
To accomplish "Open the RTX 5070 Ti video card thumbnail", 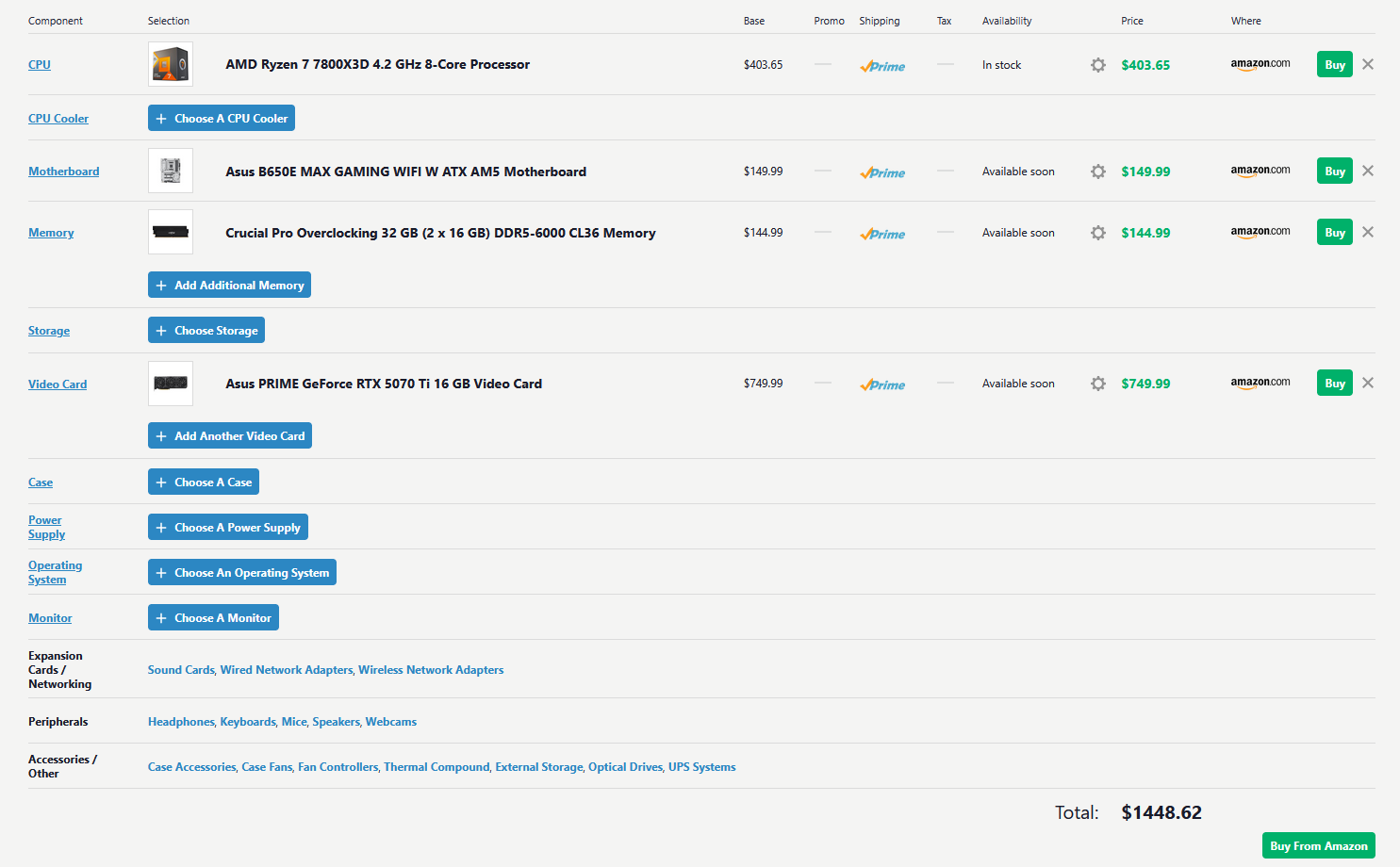I will tap(171, 384).
